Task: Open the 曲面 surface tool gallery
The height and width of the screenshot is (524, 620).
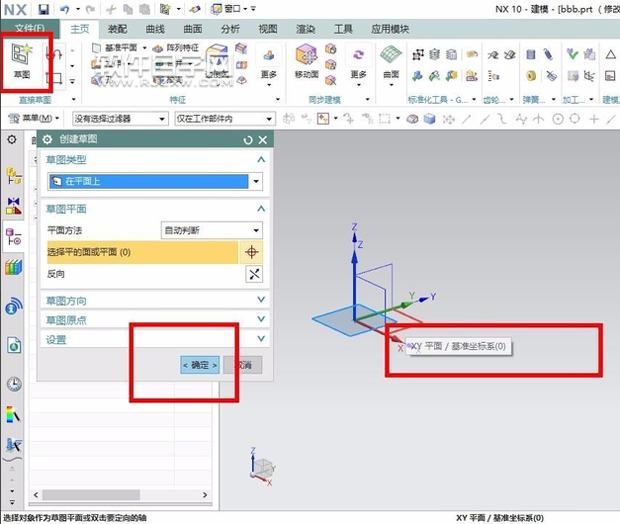Action: pos(391,64)
